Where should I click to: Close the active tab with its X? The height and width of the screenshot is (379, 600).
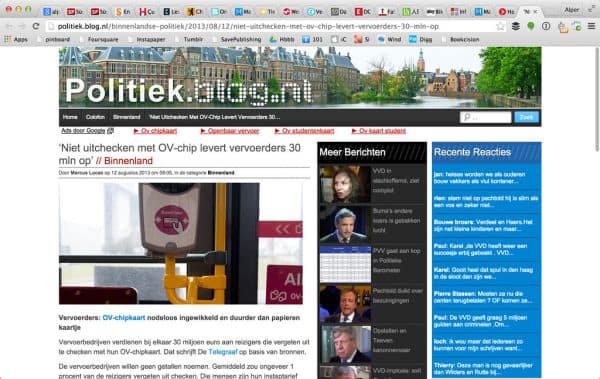[x=535, y=12]
